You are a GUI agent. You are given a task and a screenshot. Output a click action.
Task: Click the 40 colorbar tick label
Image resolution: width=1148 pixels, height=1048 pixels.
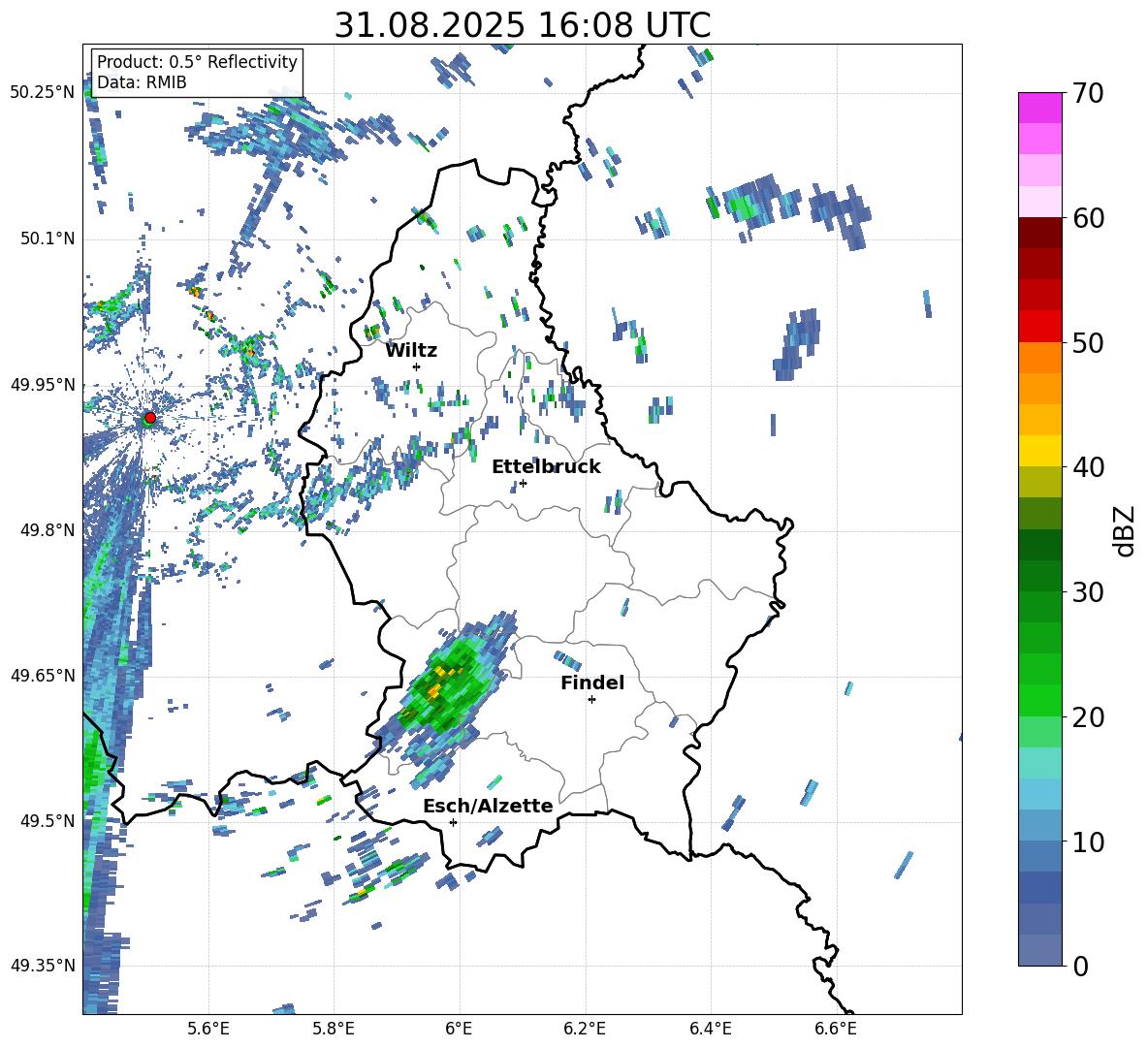[1087, 467]
